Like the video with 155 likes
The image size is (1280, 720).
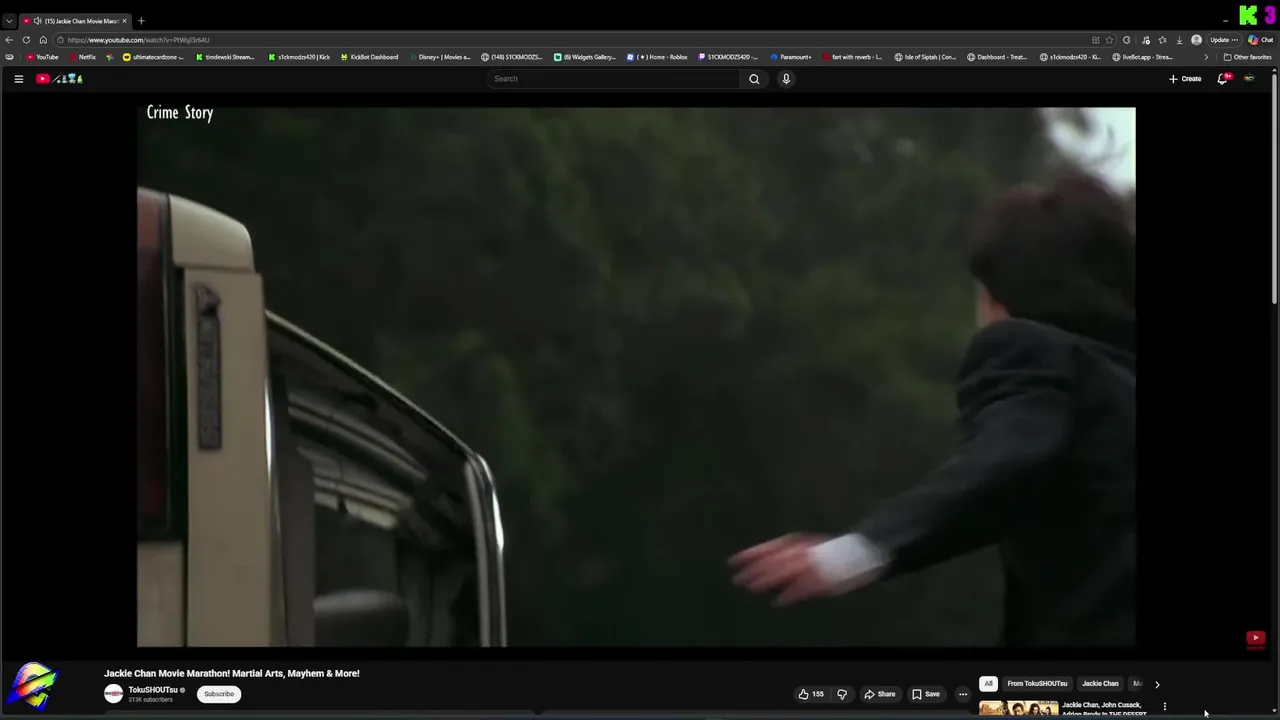[811, 694]
